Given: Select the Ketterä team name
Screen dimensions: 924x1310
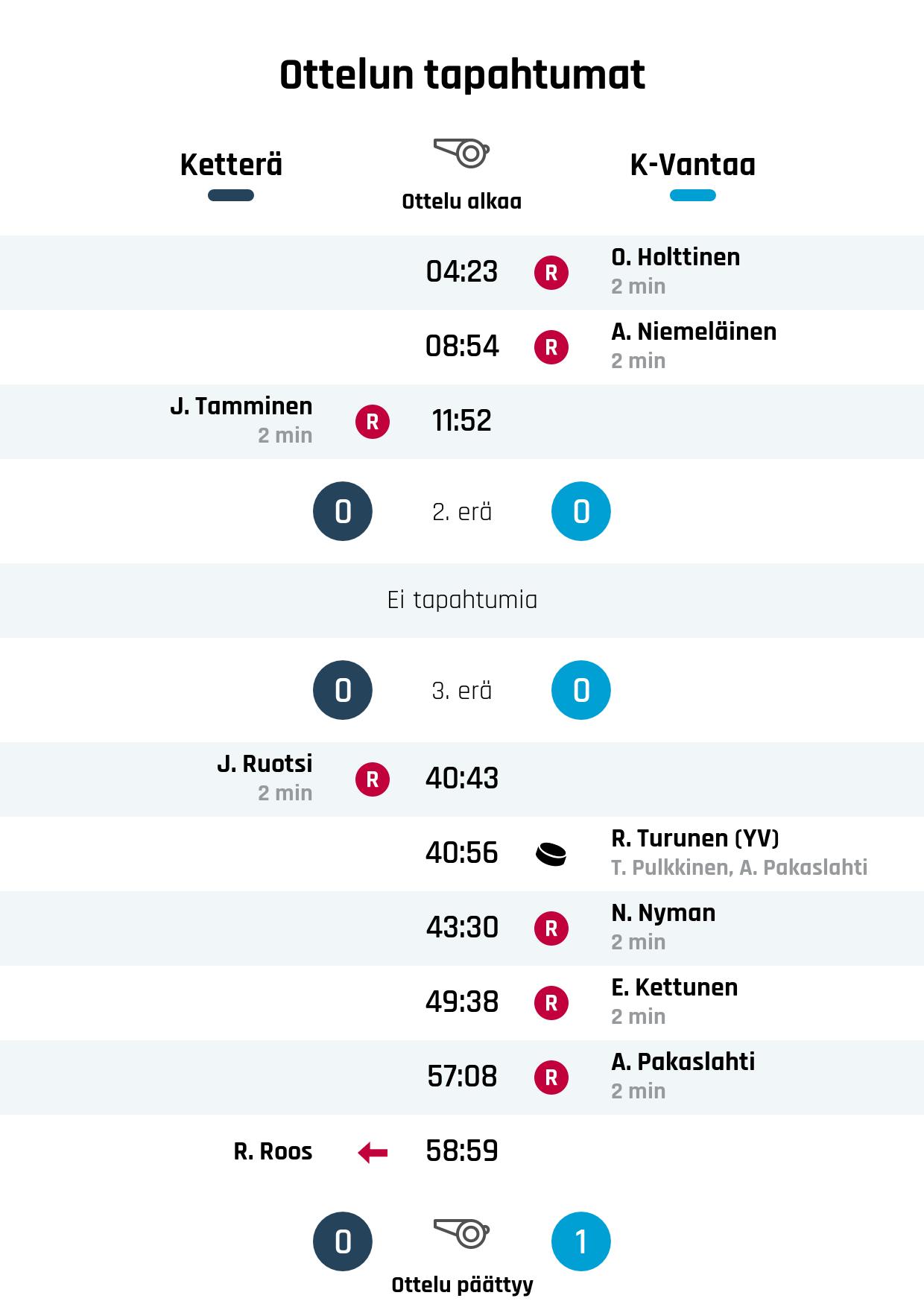Looking at the screenshot, I should point(231,165).
